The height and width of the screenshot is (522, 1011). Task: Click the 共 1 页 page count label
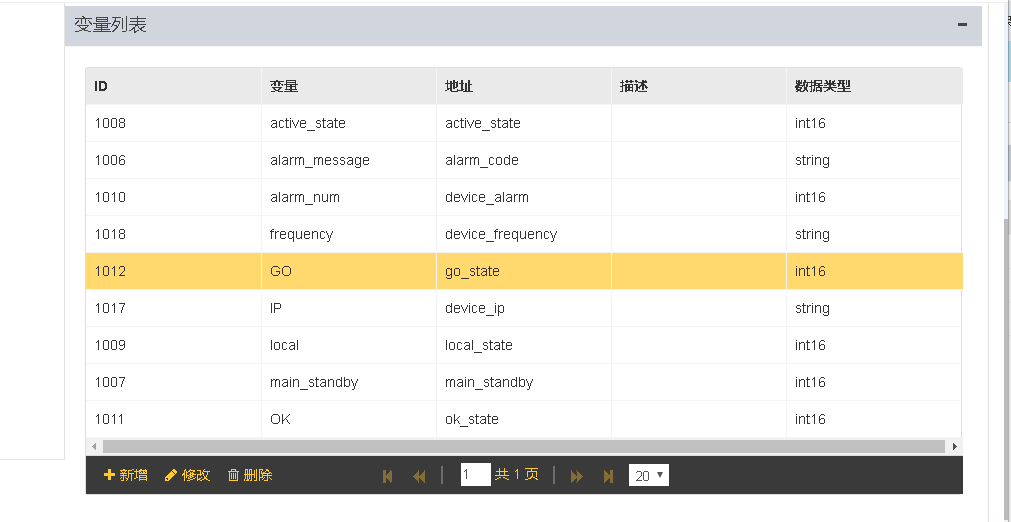click(516, 475)
